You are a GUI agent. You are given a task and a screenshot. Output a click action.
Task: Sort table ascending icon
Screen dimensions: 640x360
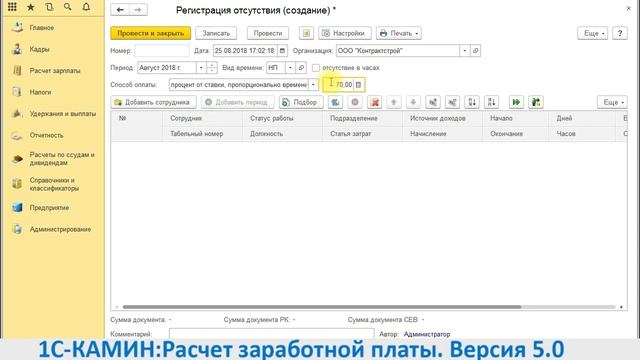pyautogui.click(x=472, y=102)
